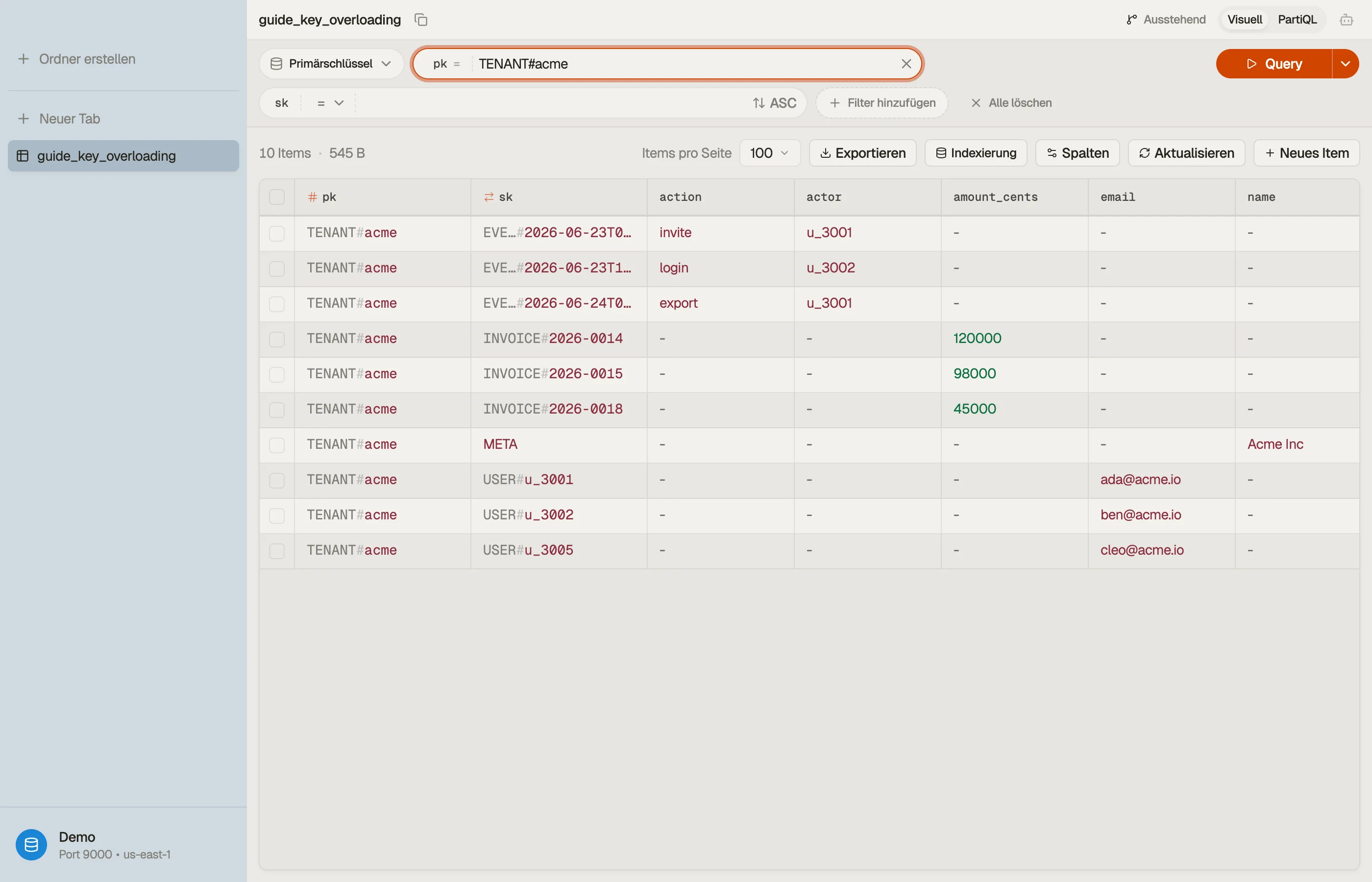The width and height of the screenshot is (1372, 882).
Task: Switch to Visuell mode
Action: tap(1244, 20)
